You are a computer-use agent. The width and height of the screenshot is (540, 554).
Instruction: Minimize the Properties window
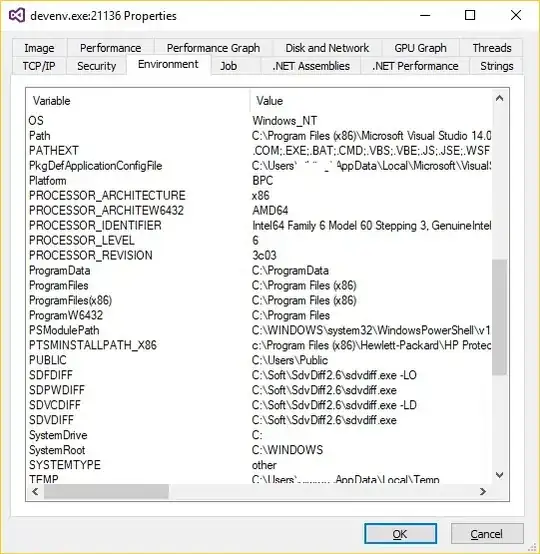tap(425, 15)
